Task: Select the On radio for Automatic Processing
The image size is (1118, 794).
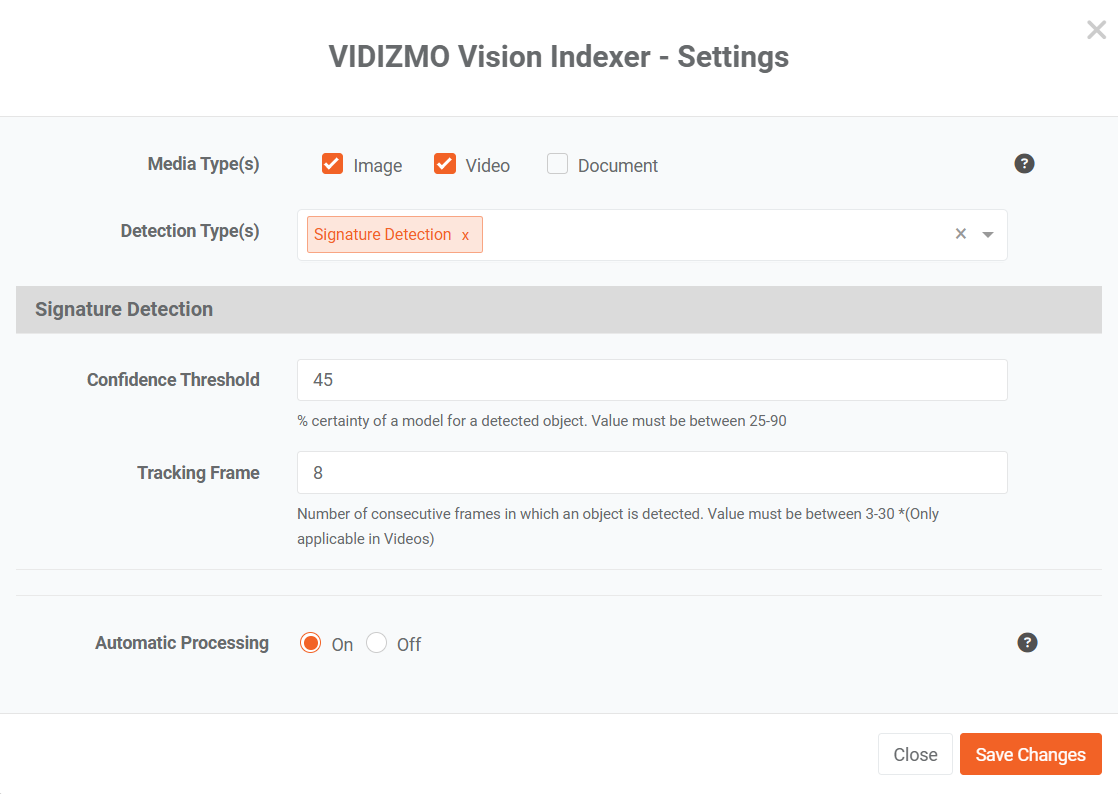Action: tap(310, 643)
